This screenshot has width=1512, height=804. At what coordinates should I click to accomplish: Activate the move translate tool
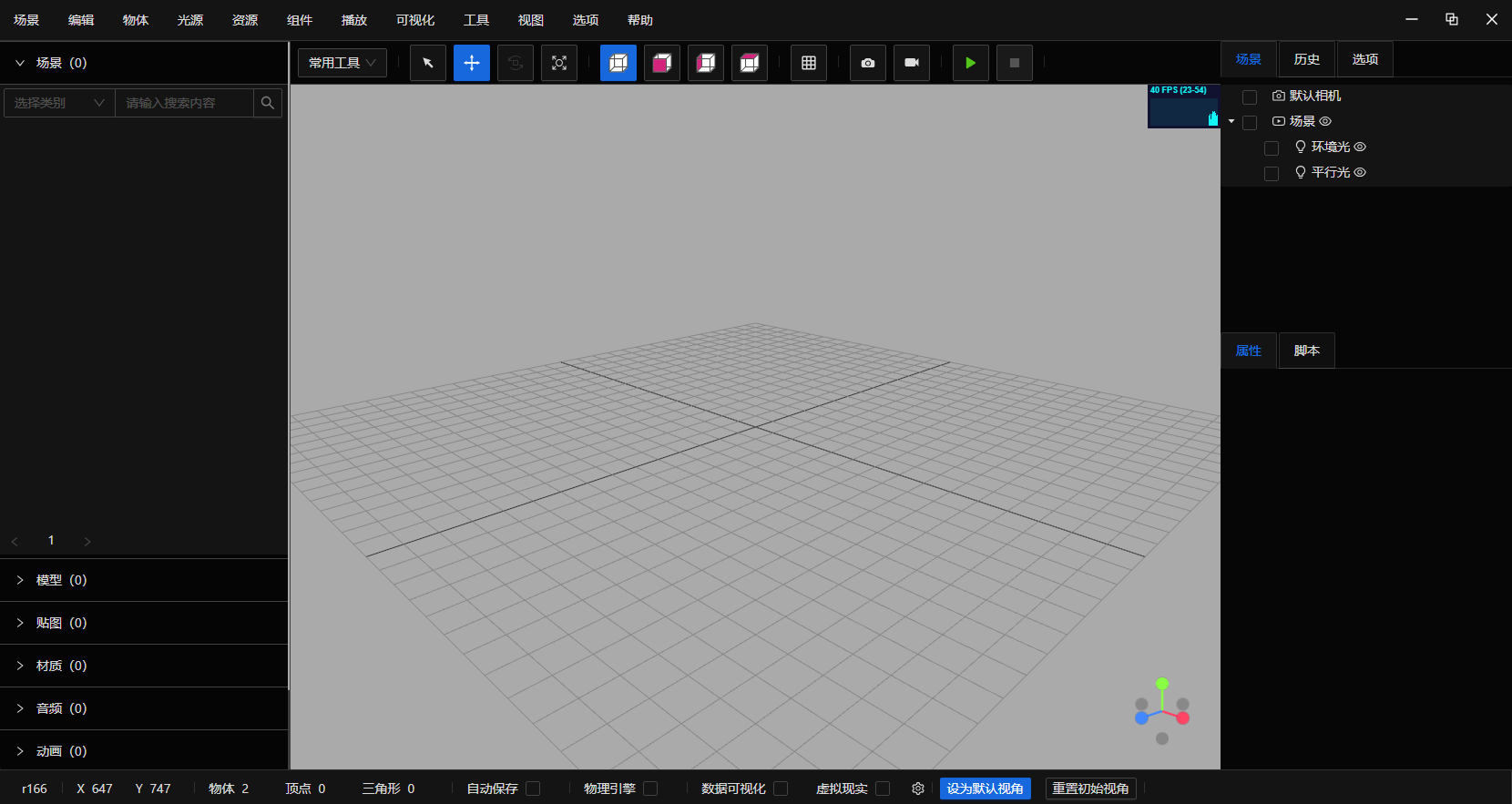pos(472,63)
